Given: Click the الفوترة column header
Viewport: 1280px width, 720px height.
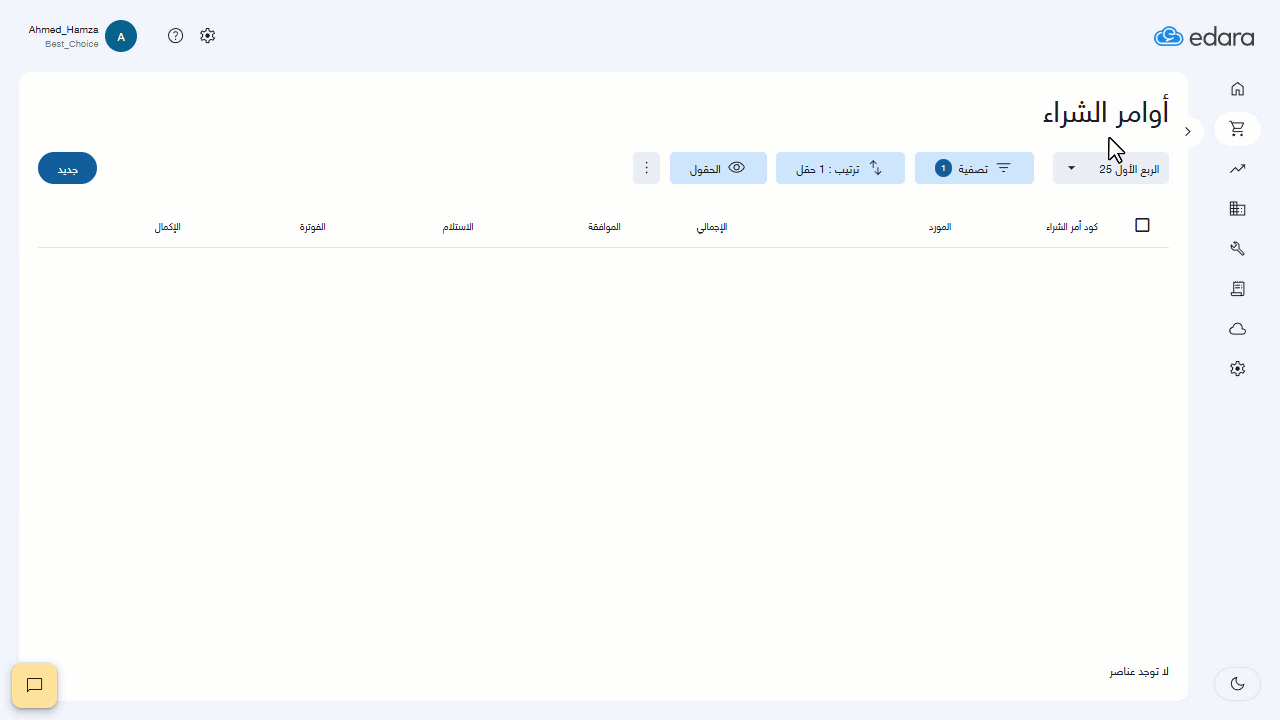Looking at the screenshot, I should point(312,227).
